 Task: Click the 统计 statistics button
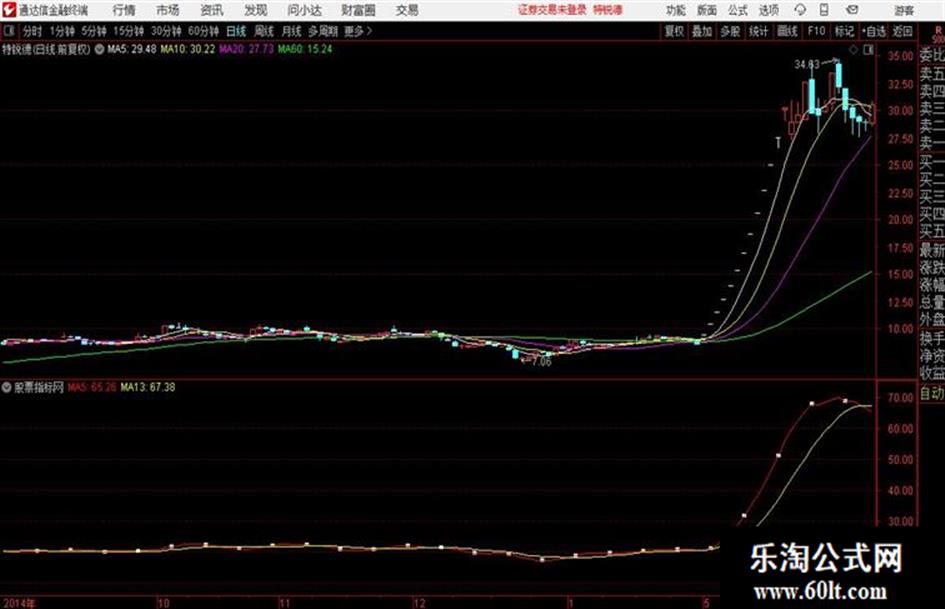[758, 31]
